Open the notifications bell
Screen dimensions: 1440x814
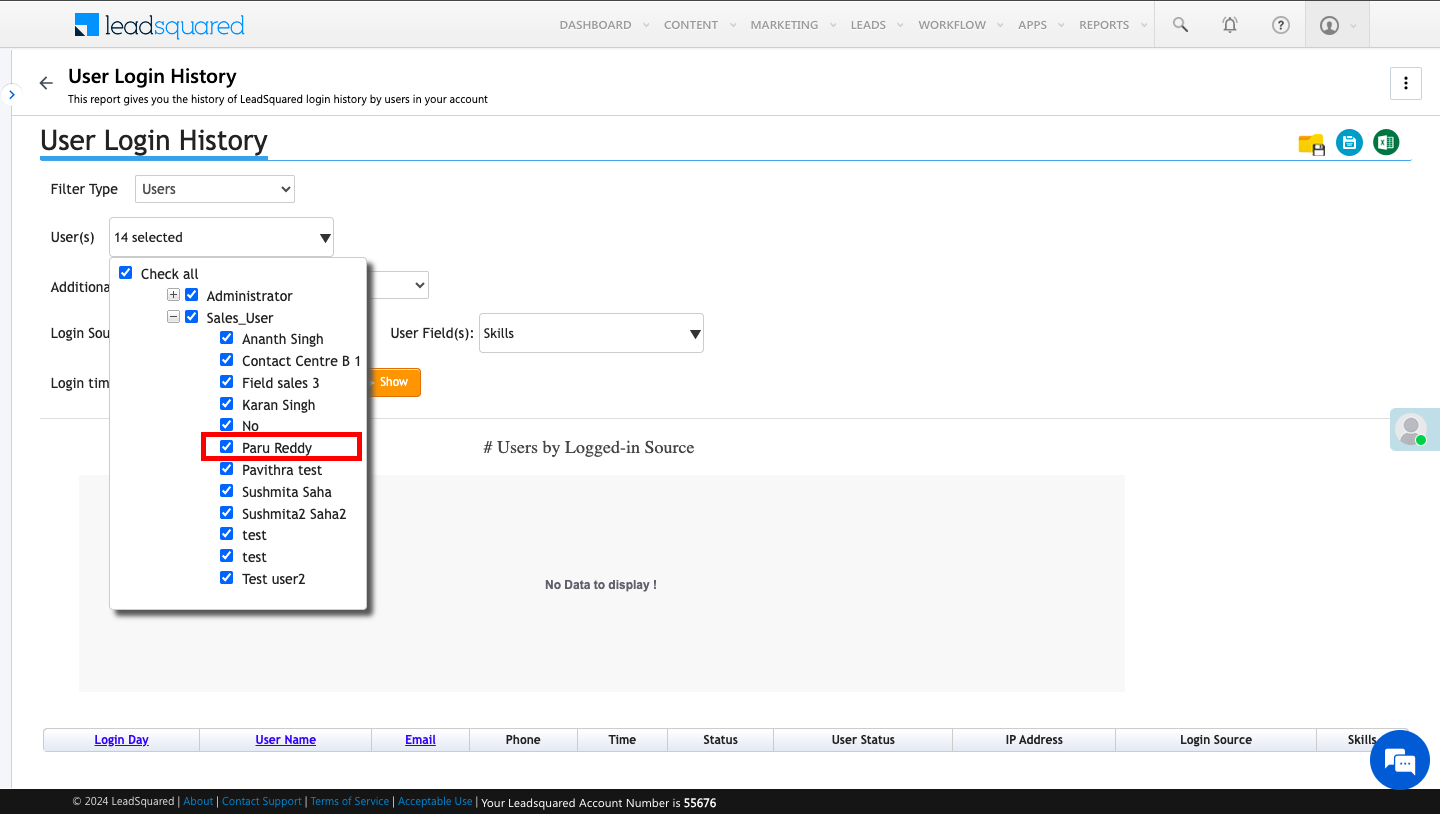tap(1230, 25)
